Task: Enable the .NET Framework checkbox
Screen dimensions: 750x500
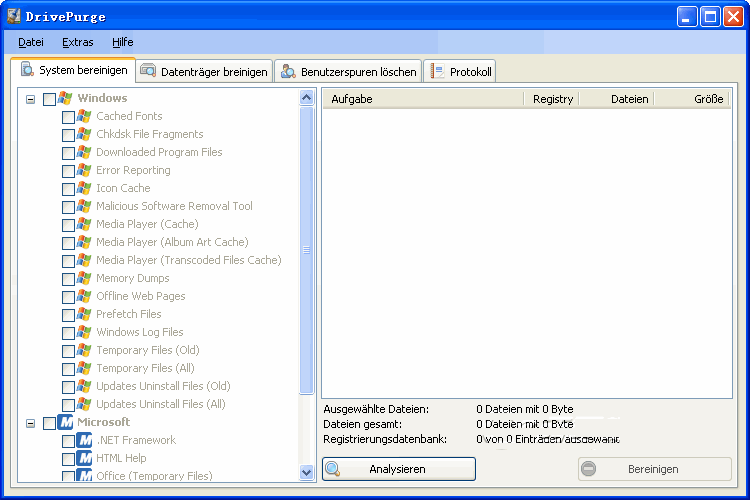Action: click(x=68, y=441)
